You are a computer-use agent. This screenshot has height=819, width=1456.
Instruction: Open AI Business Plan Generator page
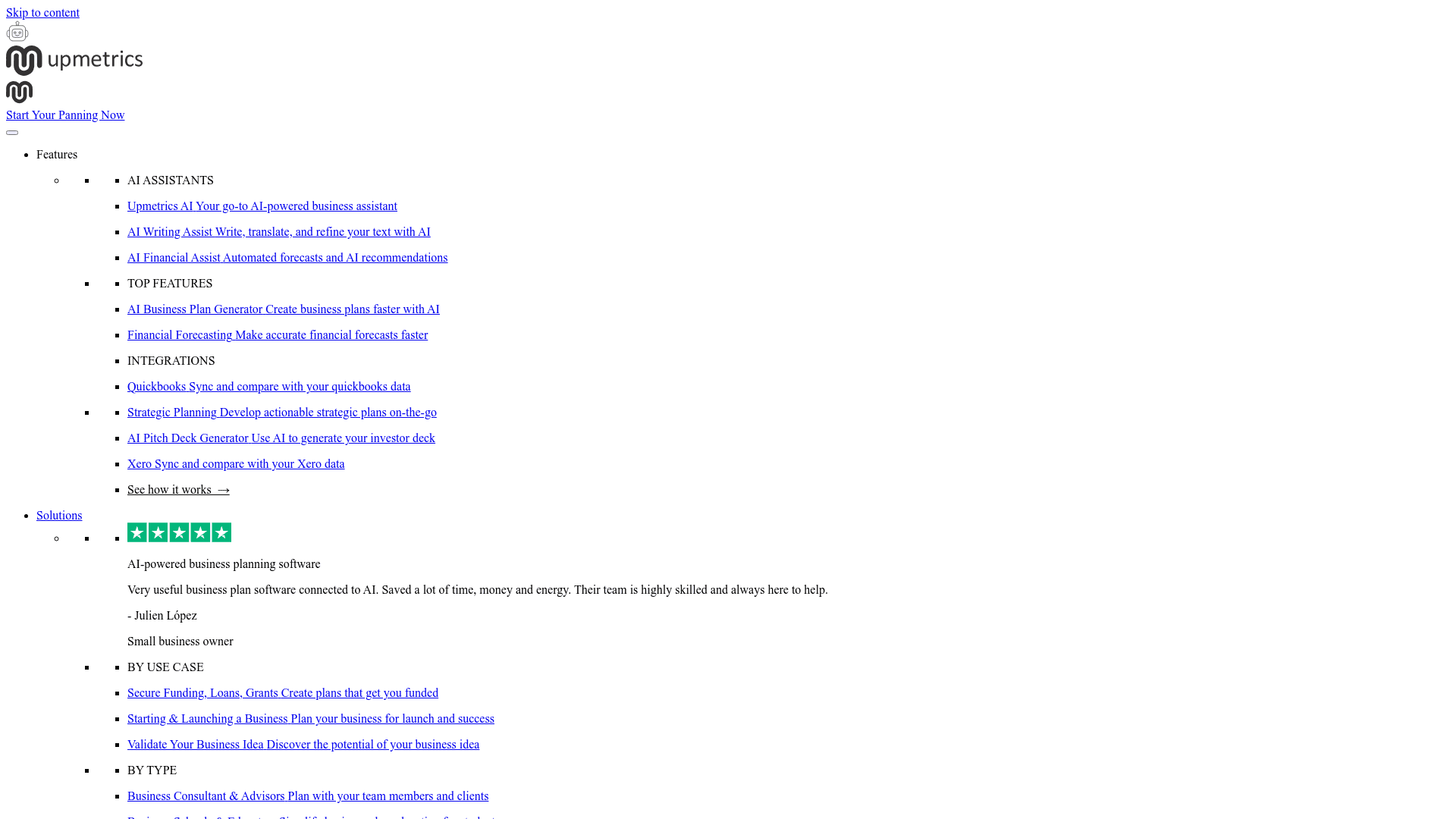click(x=283, y=309)
